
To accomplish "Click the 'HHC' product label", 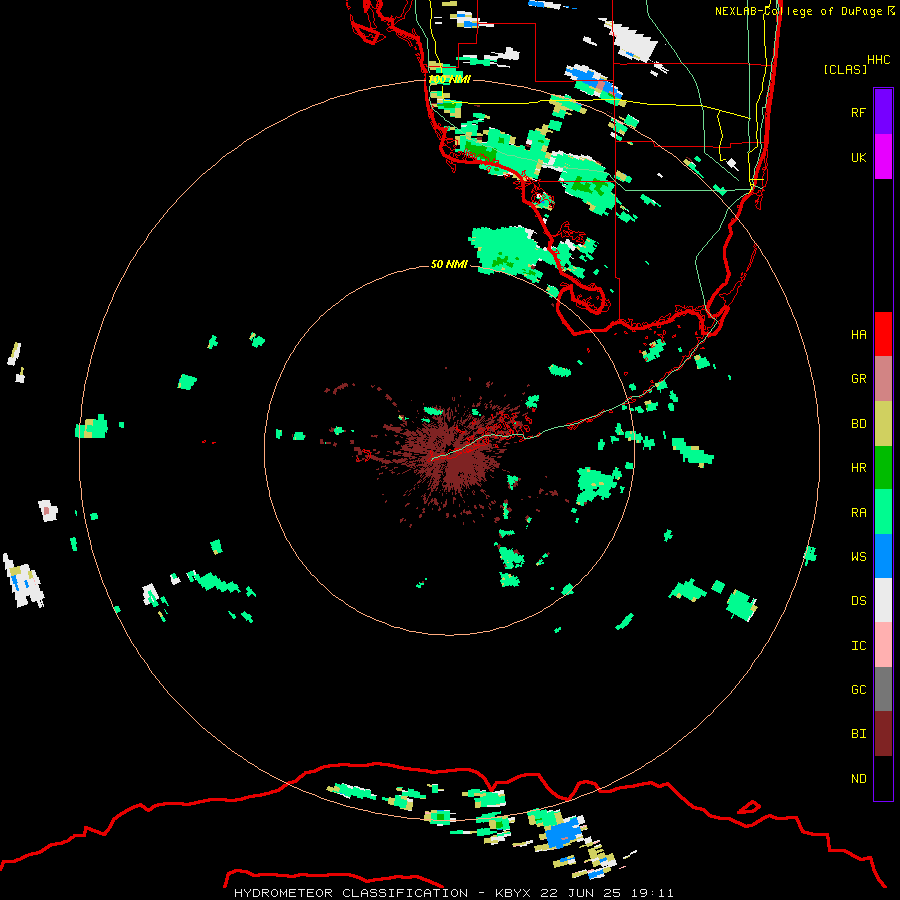I will 879,60.
